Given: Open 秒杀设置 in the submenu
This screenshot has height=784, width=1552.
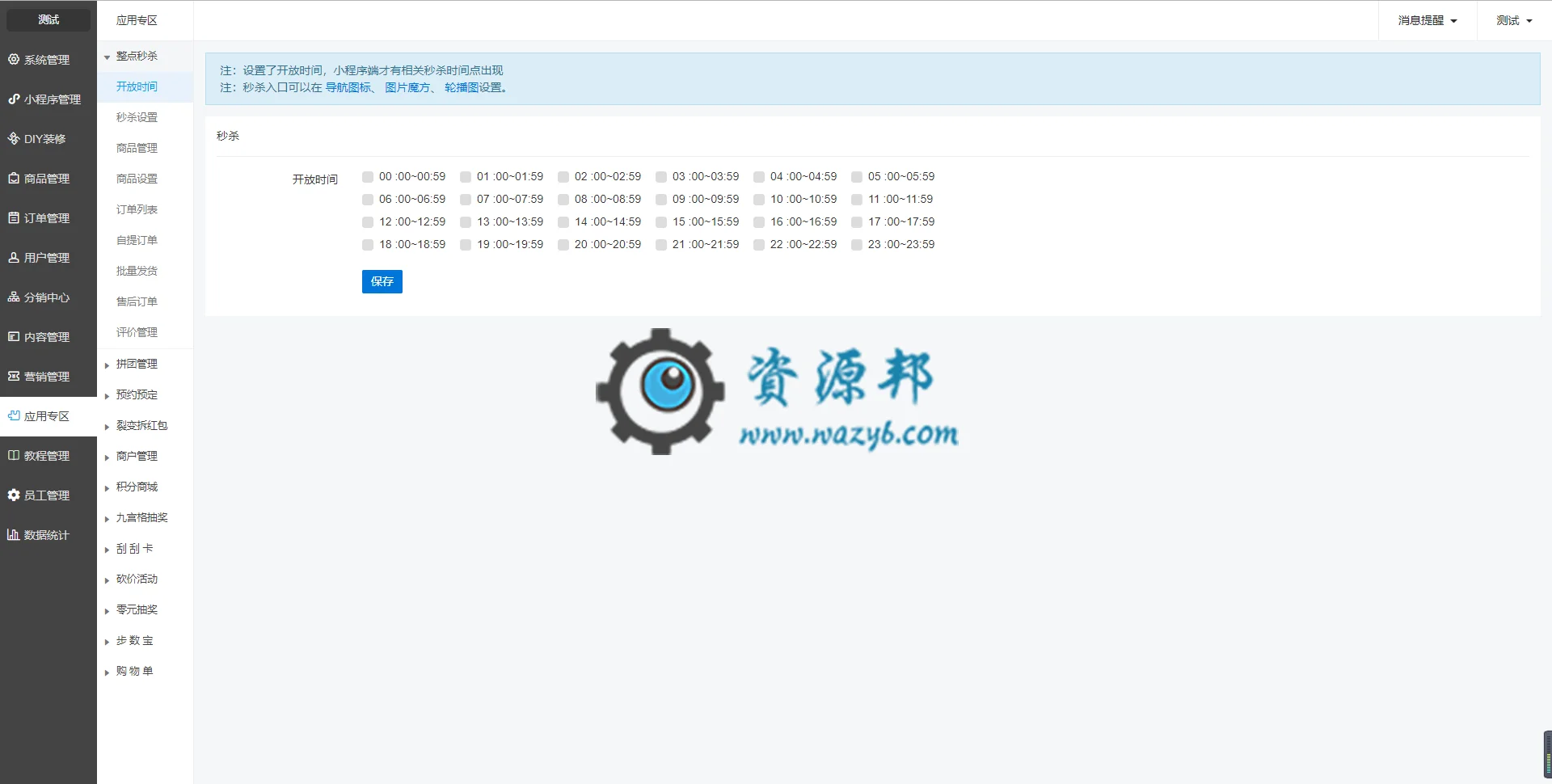Looking at the screenshot, I should coord(137,117).
